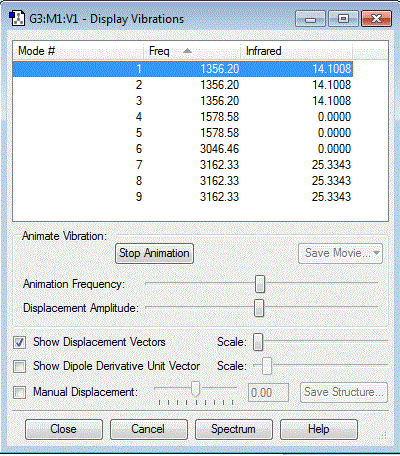
Task: Click the manual displacement value field
Action: [x=268, y=393]
